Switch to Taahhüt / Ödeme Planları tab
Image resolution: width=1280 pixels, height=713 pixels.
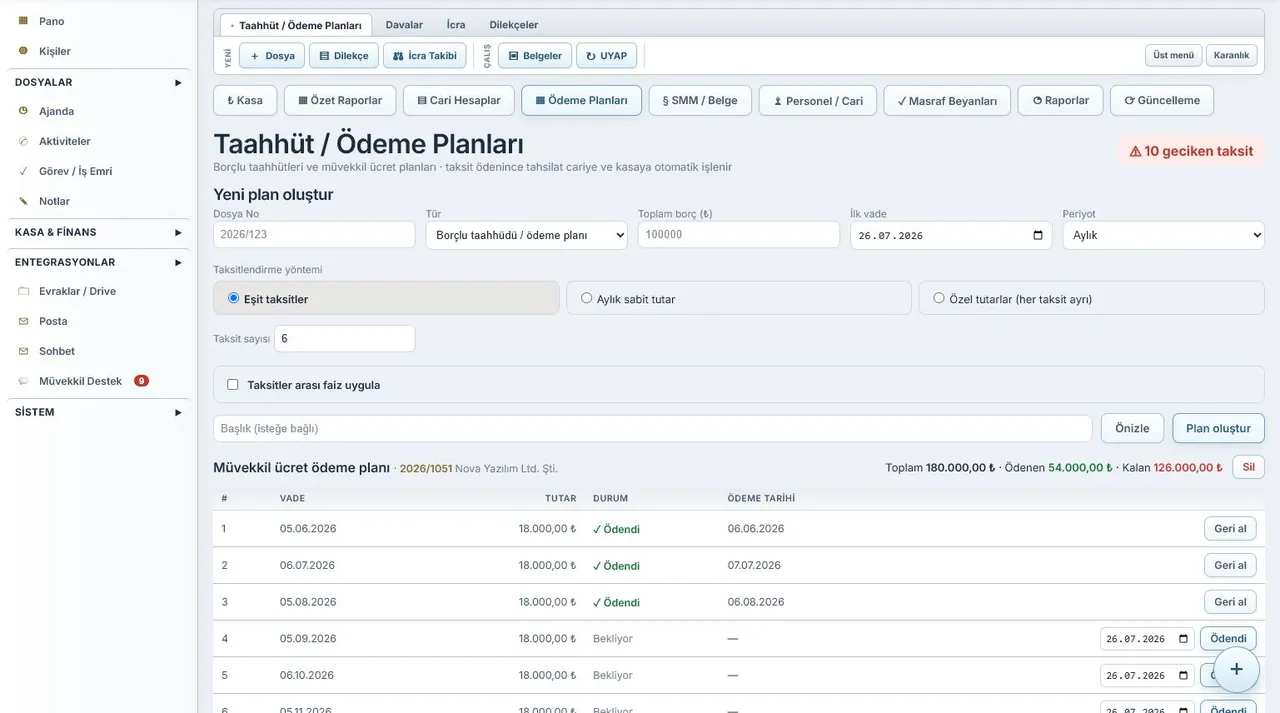tap(296, 25)
